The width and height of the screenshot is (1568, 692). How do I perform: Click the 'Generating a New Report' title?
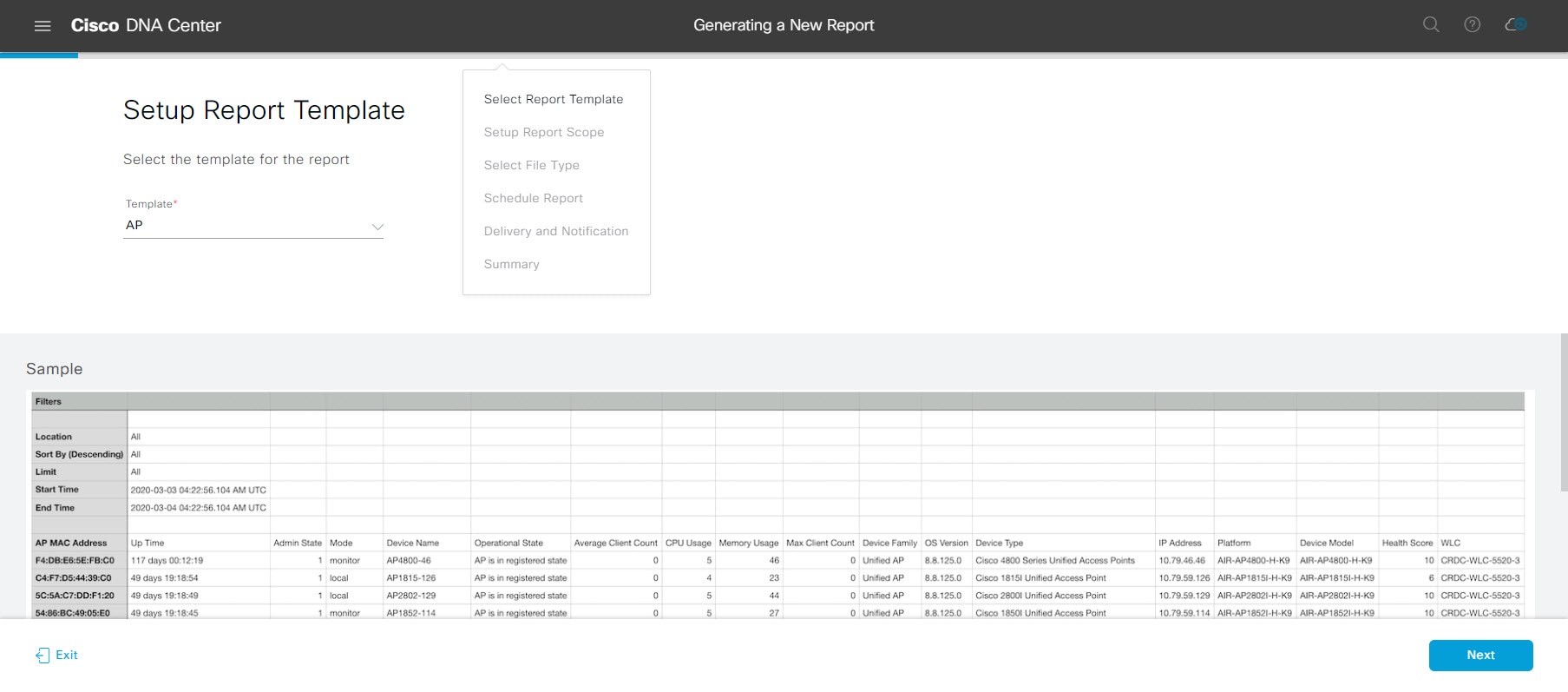point(784,25)
